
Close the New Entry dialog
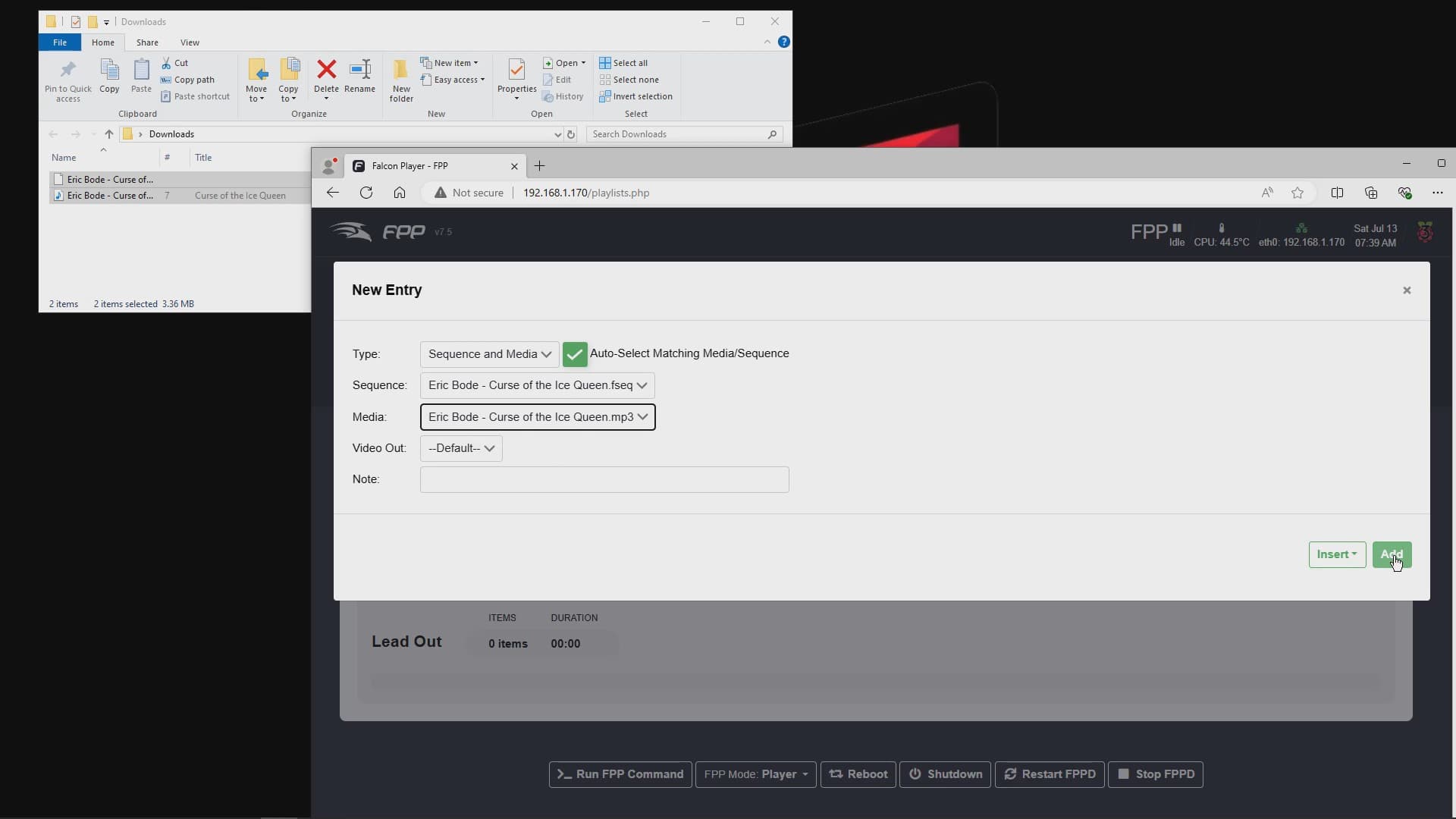pyautogui.click(x=1407, y=290)
